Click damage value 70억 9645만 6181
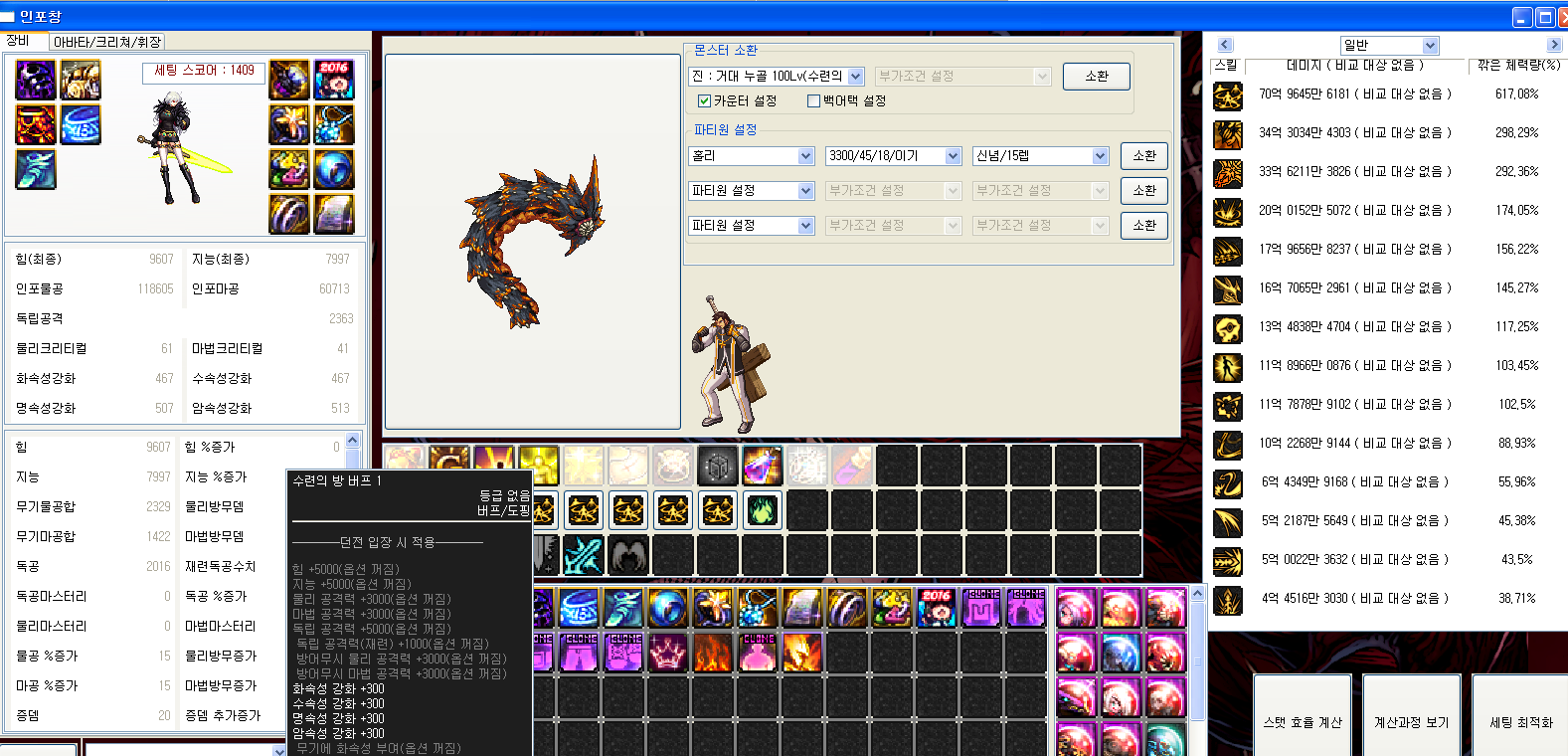This screenshot has width=1568, height=756. [x=1305, y=94]
